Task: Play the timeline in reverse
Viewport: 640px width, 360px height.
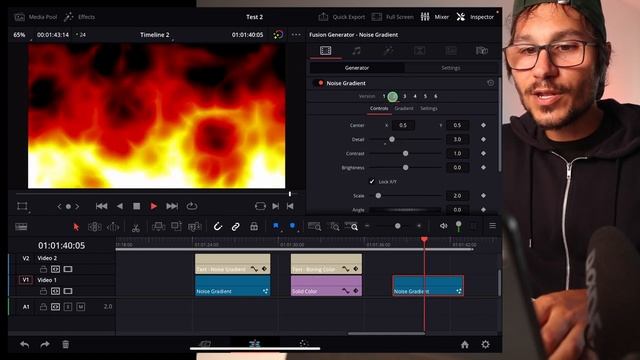Action: (x=120, y=206)
